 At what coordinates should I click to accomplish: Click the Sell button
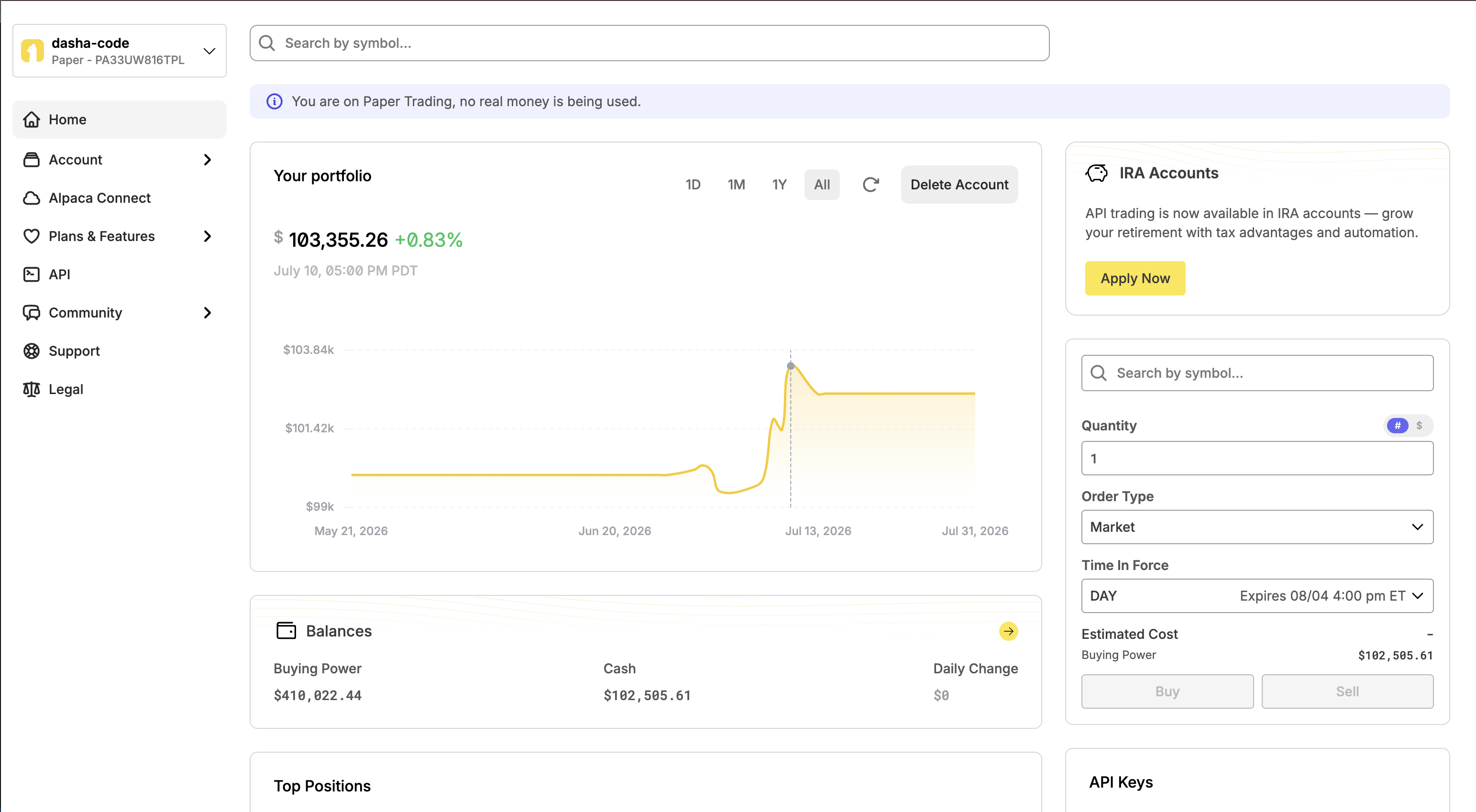pos(1347,691)
